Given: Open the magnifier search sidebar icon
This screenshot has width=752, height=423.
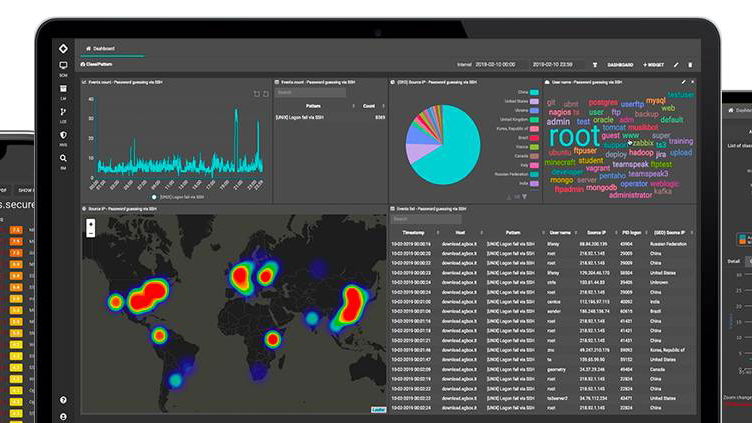Looking at the screenshot, I should 63,156.
